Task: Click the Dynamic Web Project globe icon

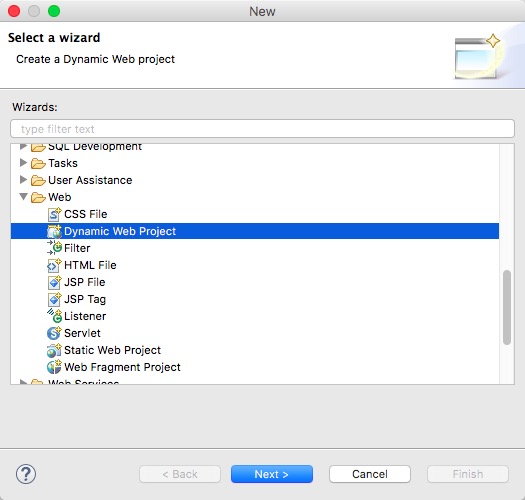Action: coord(54,231)
